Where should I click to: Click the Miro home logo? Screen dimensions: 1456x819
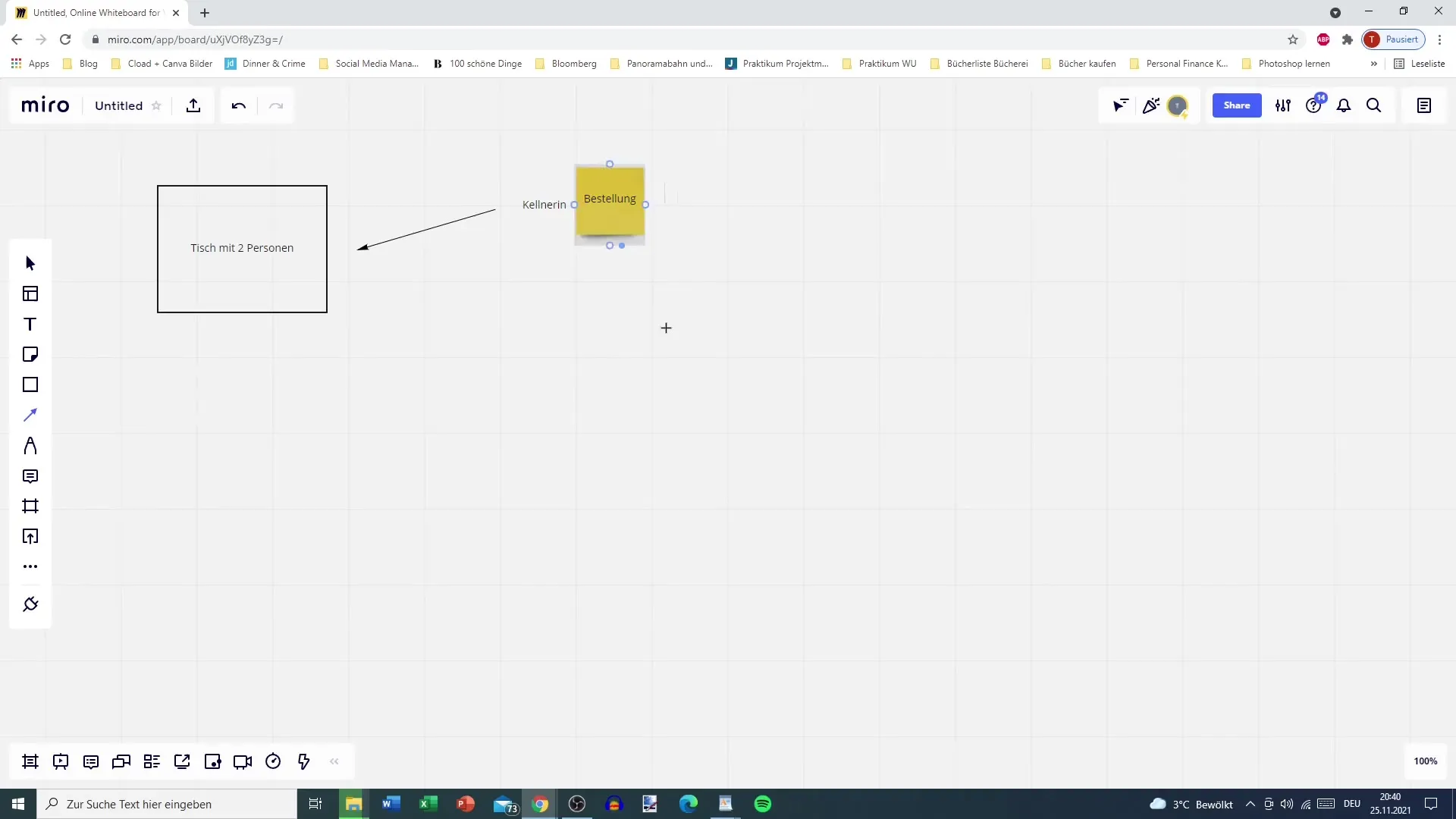[x=45, y=105]
